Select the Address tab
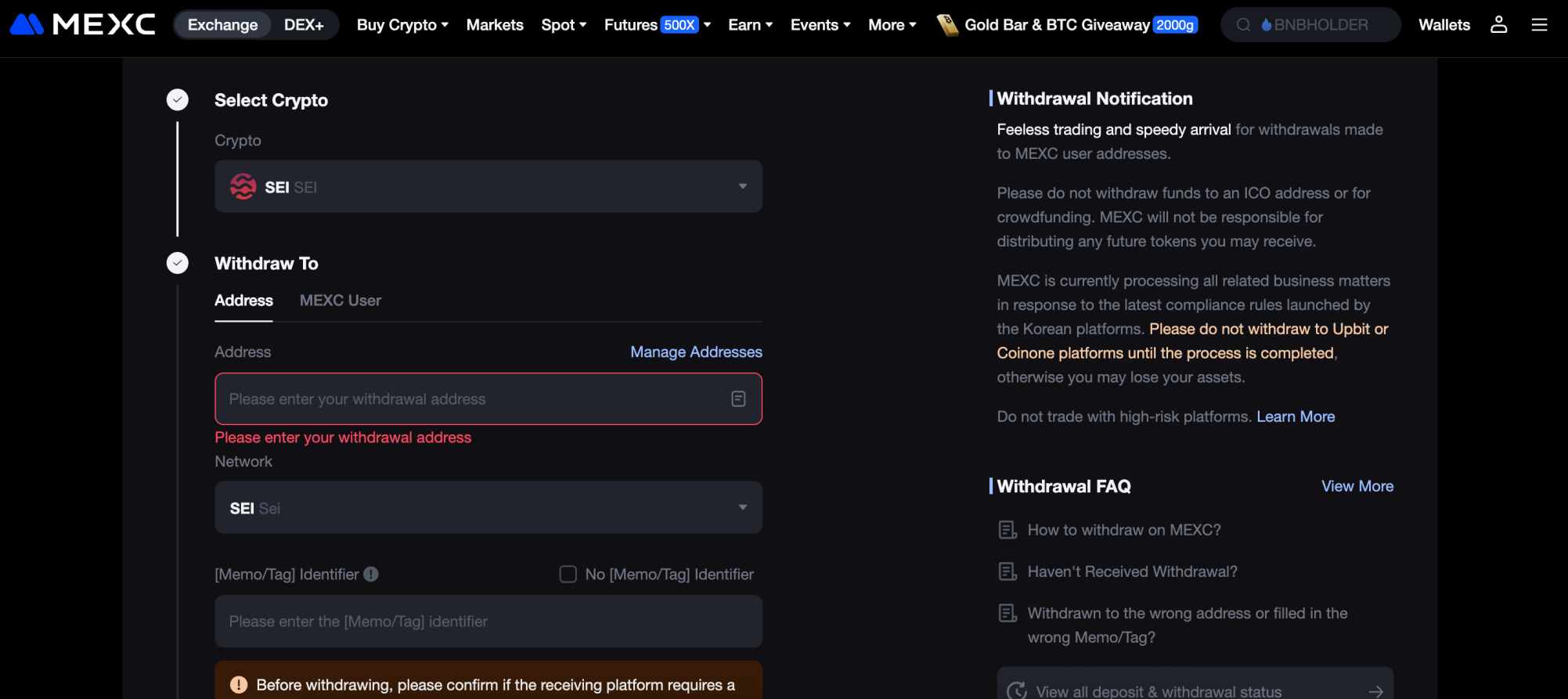The image size is (1568, 699). pyautogui.click(x=243, y=301)
